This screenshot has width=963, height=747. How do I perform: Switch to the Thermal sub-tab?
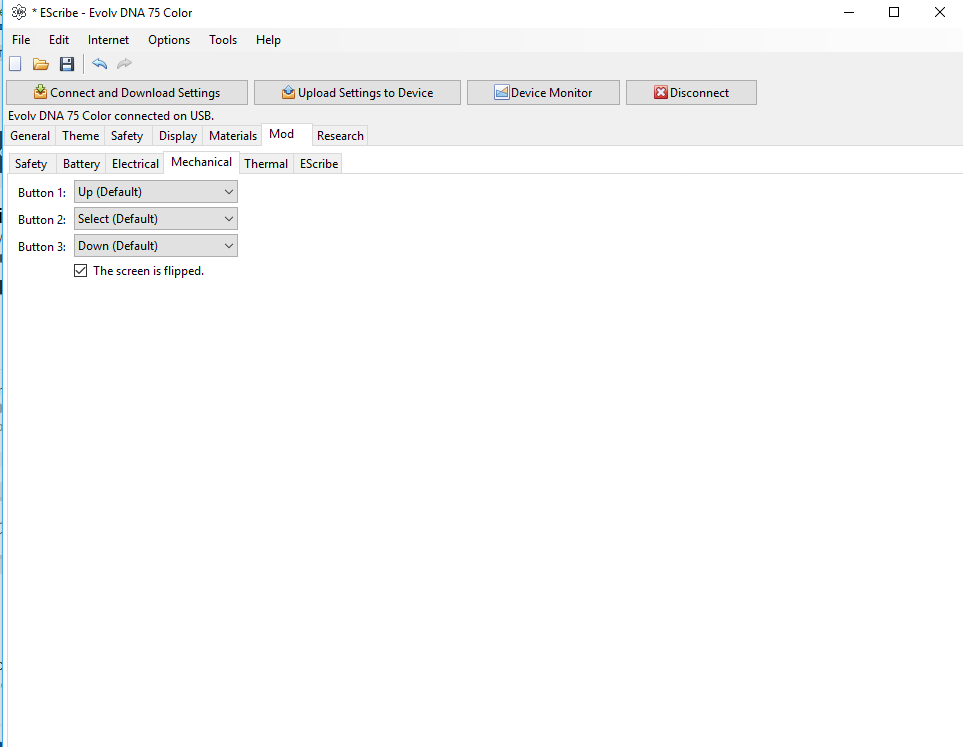click(x=266, y=163)
